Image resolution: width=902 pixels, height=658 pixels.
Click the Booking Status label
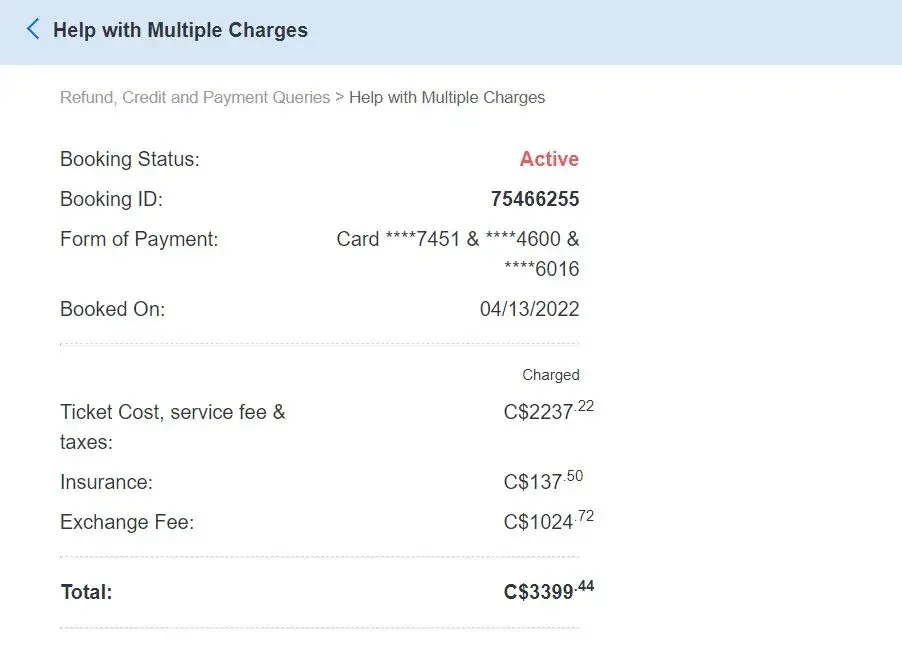tap(130, 159)
